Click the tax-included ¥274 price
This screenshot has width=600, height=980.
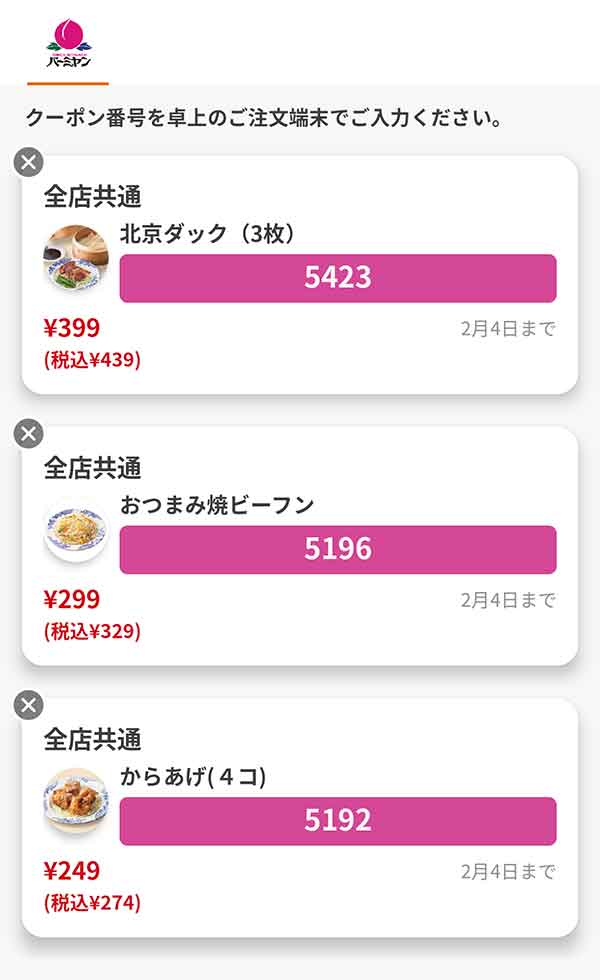(x=92, y=903)
